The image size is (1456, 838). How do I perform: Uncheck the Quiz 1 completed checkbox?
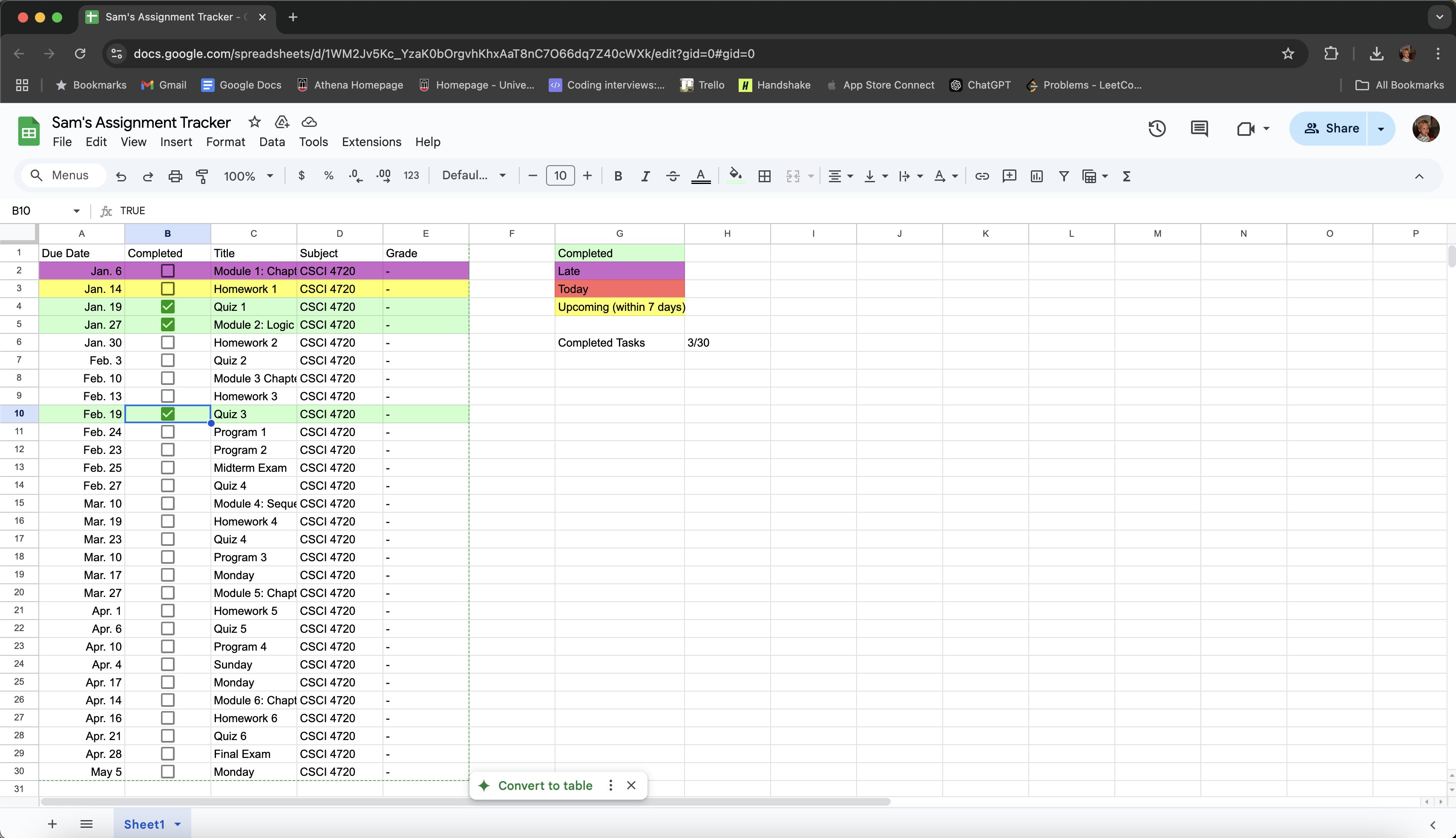click(x=167, y=307)
